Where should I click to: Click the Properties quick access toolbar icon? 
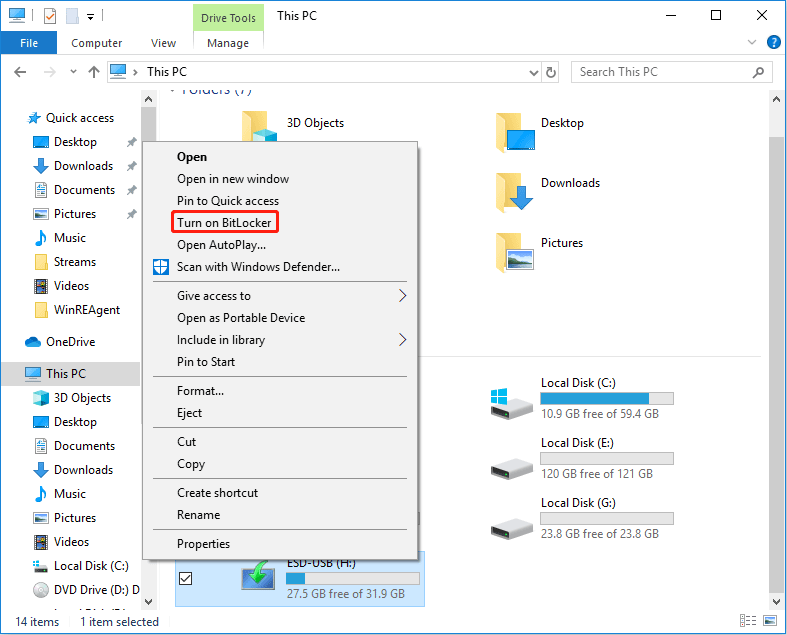(x=50, y=16)
